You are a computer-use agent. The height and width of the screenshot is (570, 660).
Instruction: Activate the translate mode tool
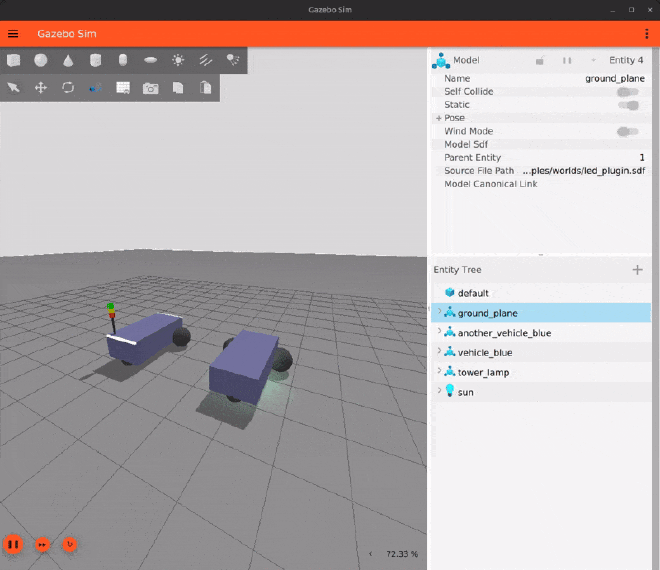click(x=41, y=88)
